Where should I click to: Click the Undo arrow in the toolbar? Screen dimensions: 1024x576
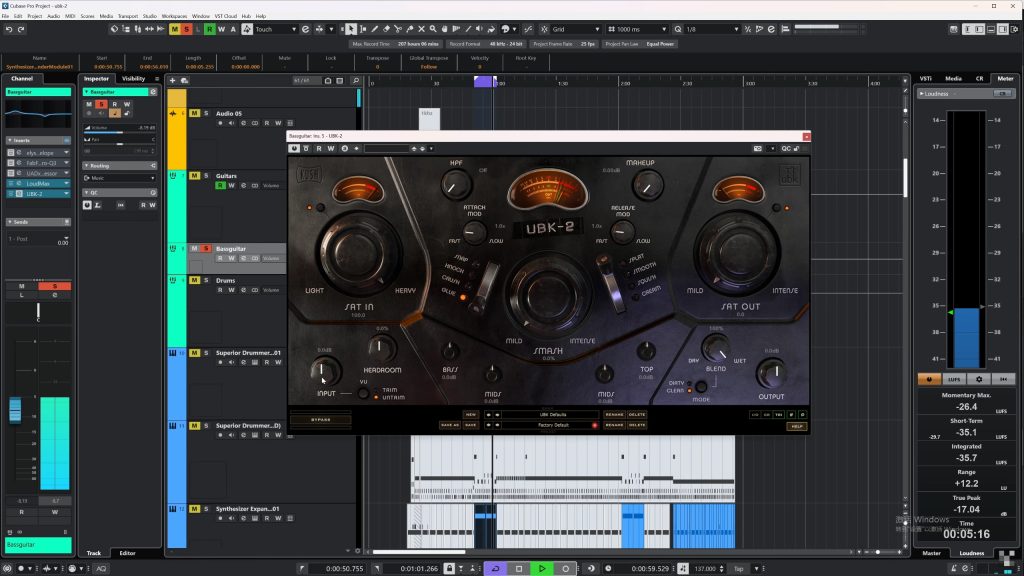pos(8,29)
